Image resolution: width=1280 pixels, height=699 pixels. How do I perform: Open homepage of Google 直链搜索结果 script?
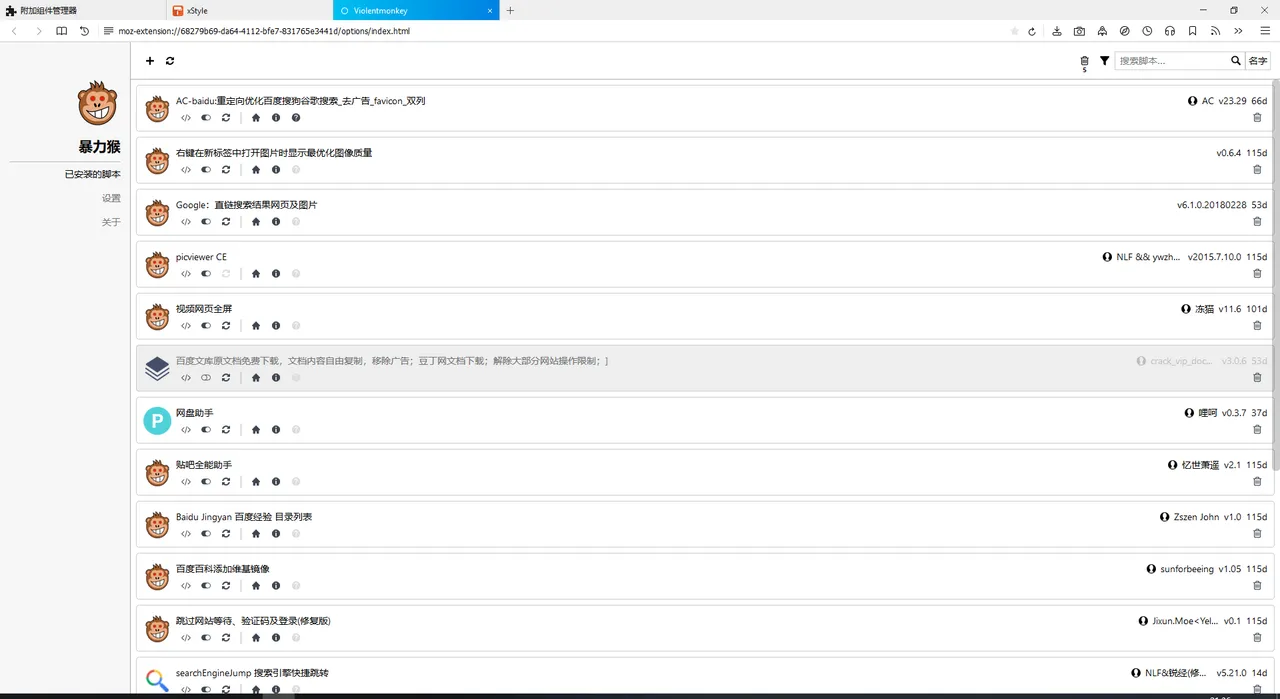click(x=256, y=222)
